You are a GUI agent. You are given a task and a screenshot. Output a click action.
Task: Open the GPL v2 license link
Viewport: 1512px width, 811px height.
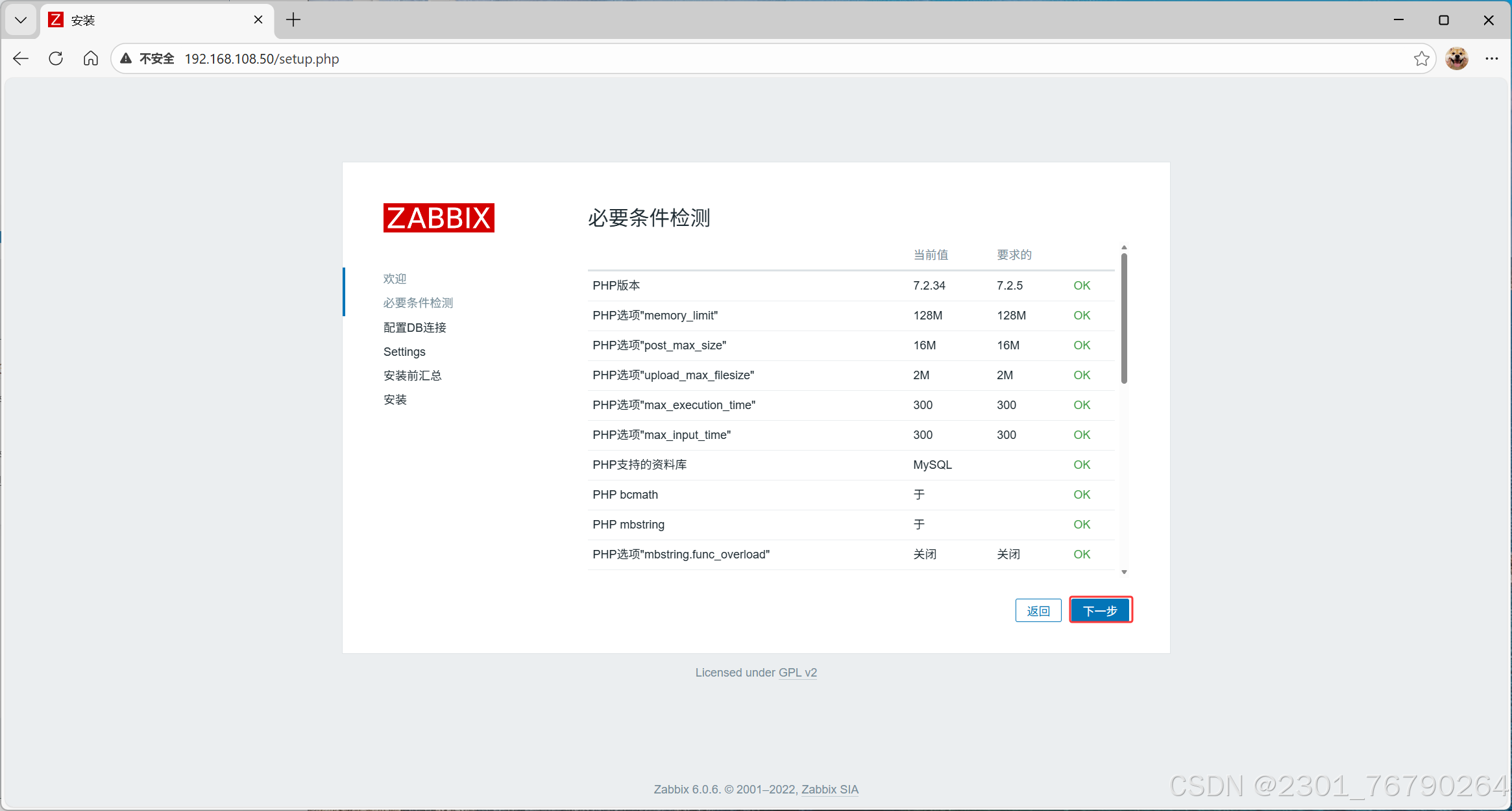[798, 673]
